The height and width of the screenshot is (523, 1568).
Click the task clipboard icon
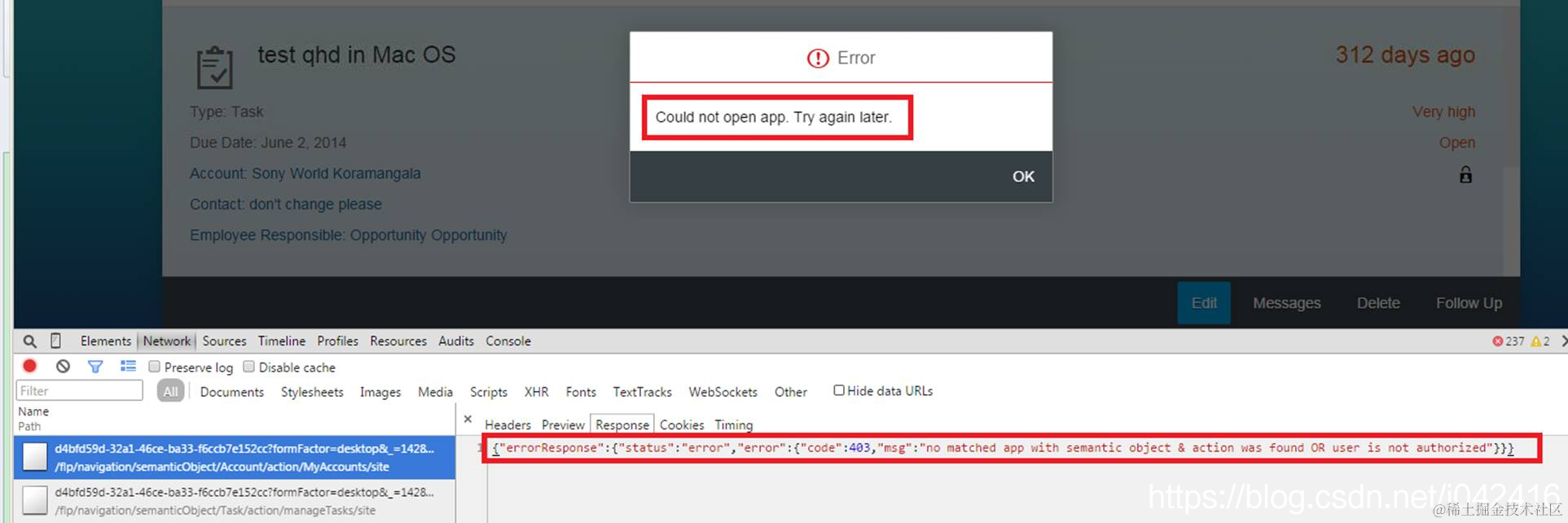pyautogui.click(x=215, y=67)
